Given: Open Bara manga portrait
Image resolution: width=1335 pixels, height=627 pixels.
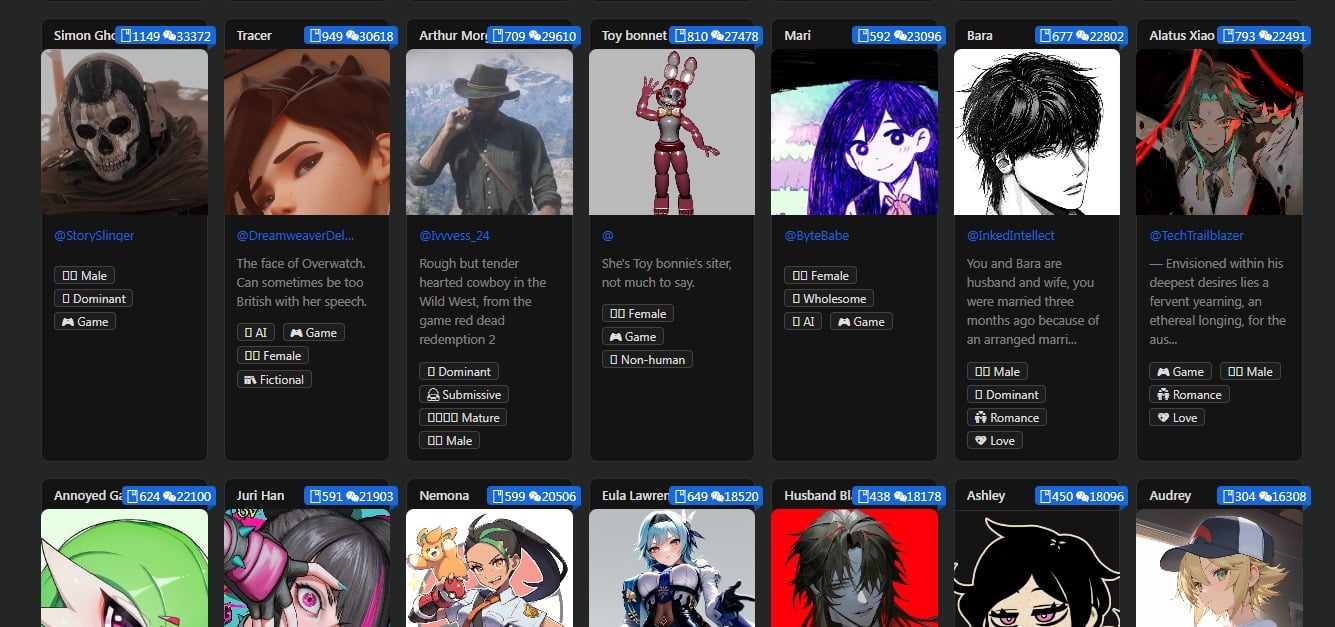Looking at the screenshot, I should point(1037,132).
